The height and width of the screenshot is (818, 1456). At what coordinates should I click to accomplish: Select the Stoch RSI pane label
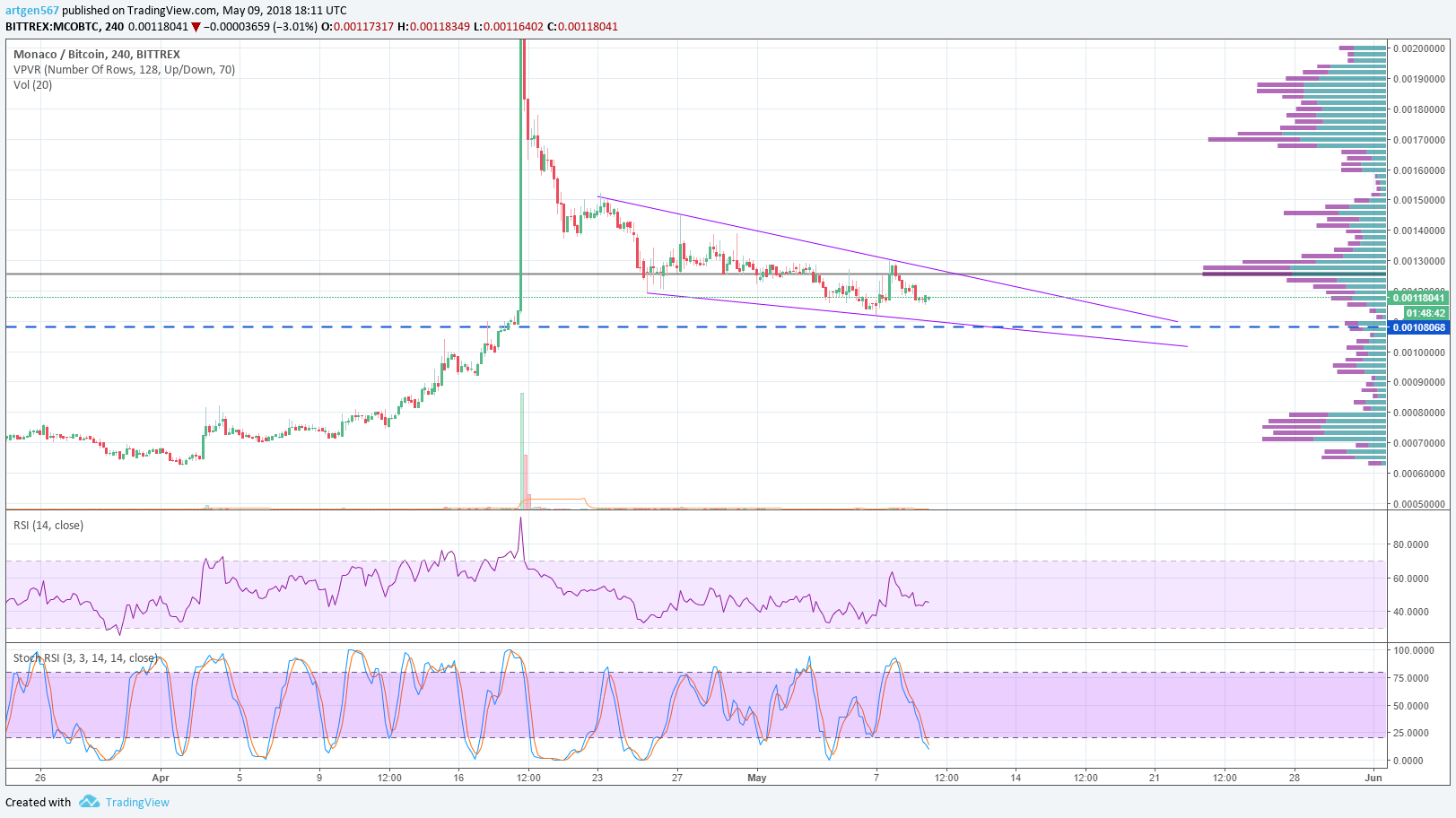pyautogui.click(x=85, y=658)
